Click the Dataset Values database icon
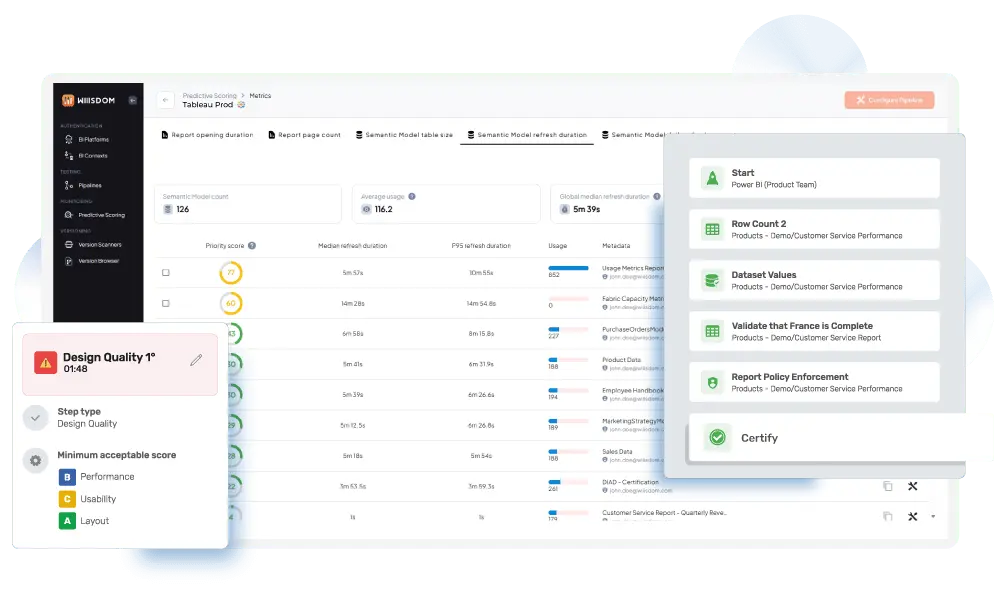 tap(712, 281)
